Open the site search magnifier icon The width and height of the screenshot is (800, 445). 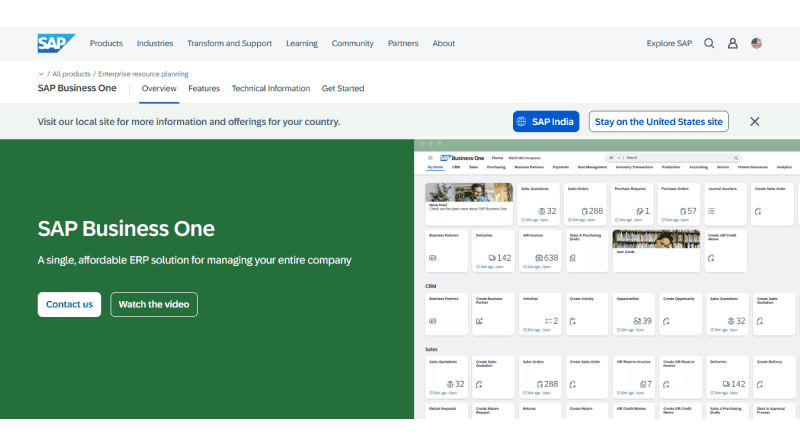[709, 43]
